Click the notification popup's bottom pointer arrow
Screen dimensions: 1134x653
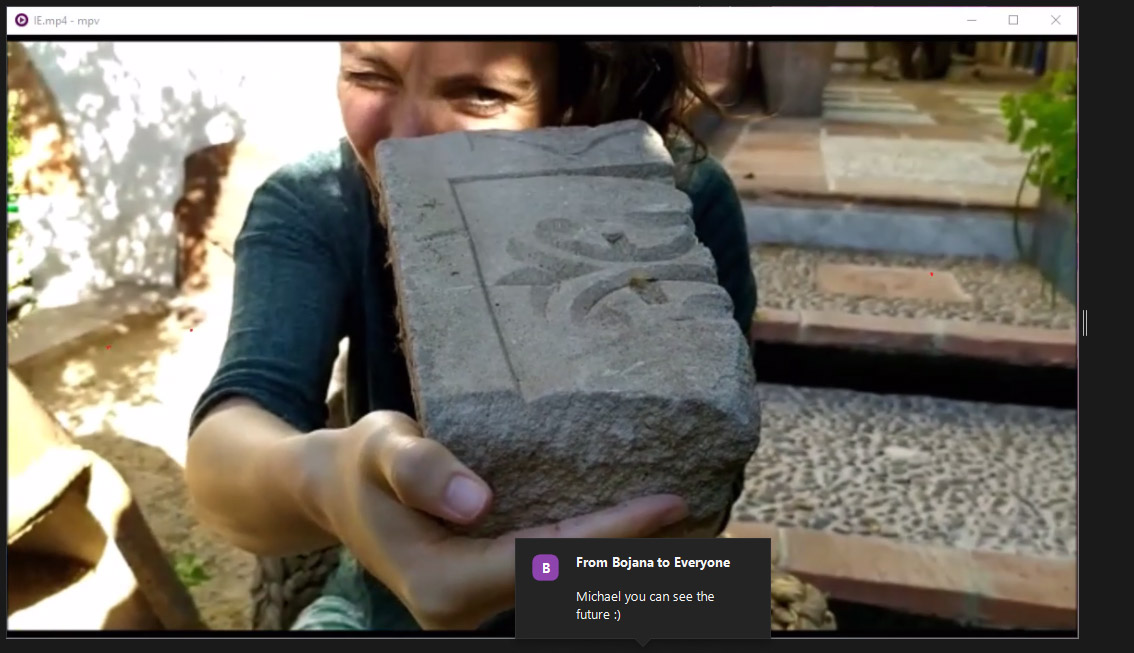[x=642, y=642]
